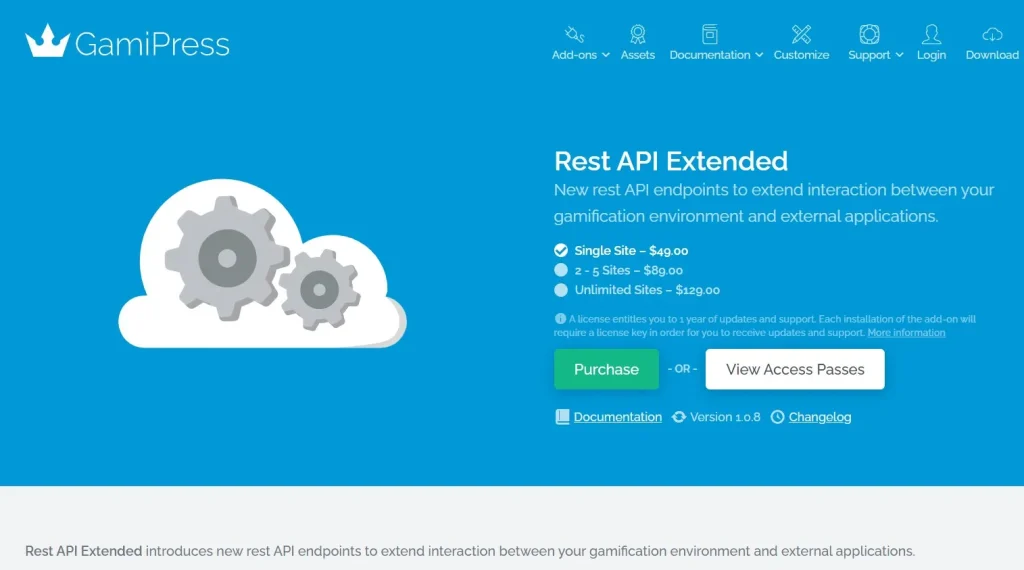Screen dimensions: 1024x570
Task: Click the Rest API Extended heading
Action: tap(671, 161)
